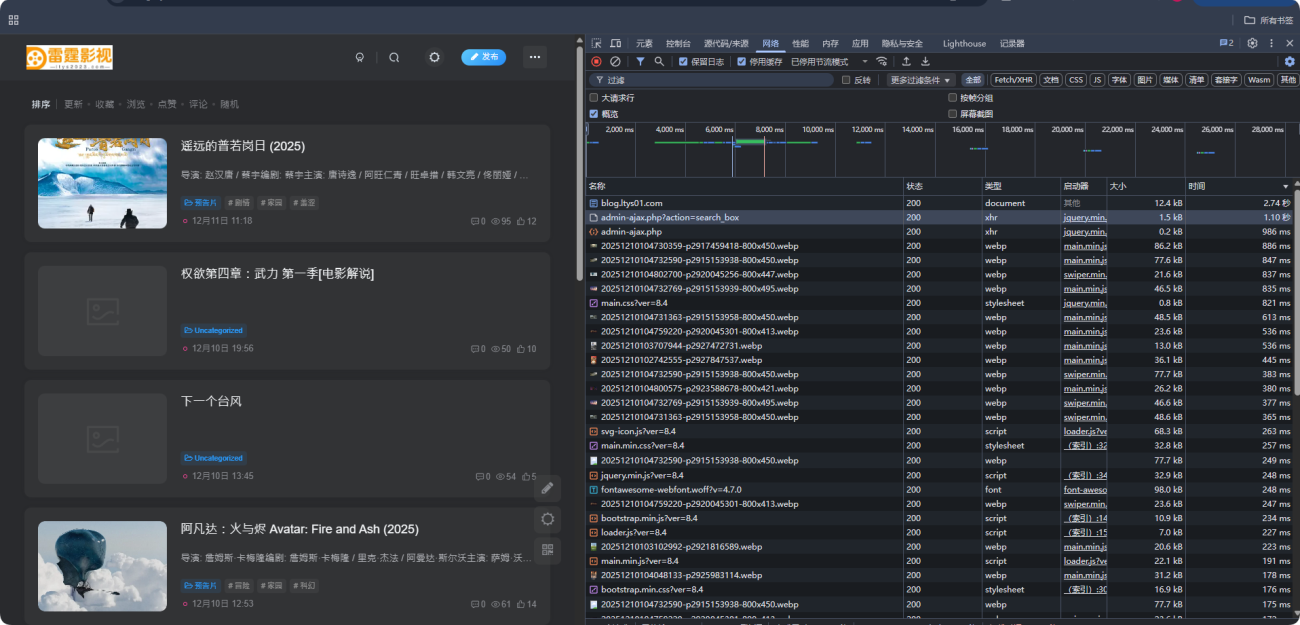Click the export HAR download icon
1300x625 pixels.
[925, 62]
